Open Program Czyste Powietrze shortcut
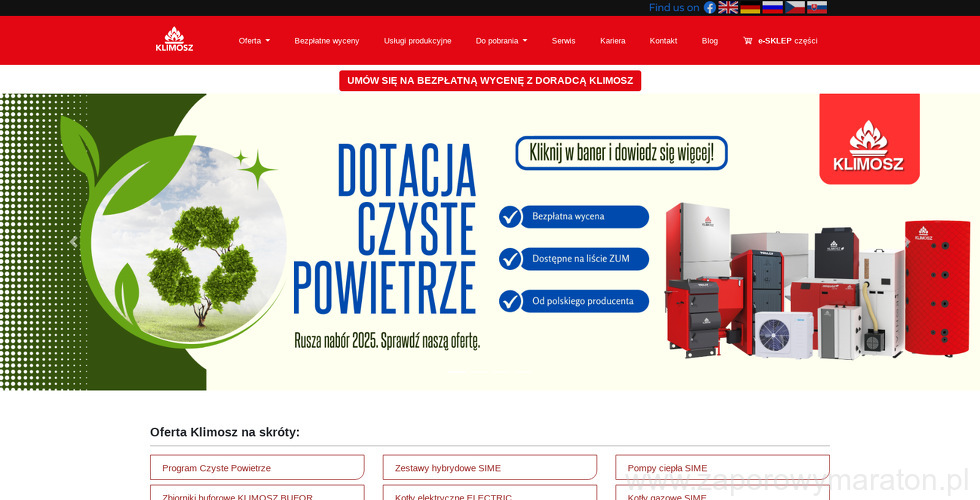 (x=257, y=468)
